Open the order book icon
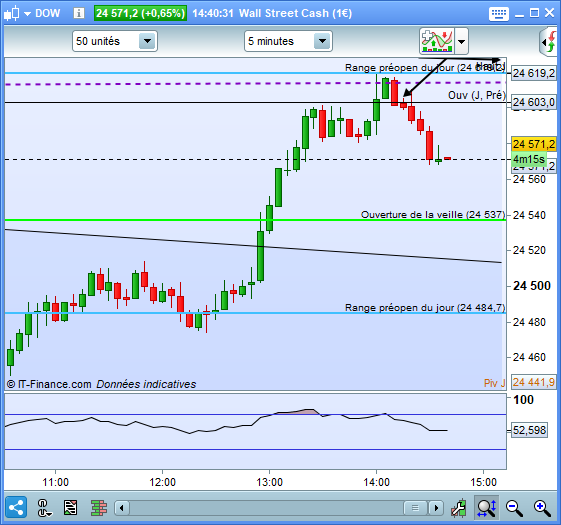The image size is (561, 525). [99, 508]
